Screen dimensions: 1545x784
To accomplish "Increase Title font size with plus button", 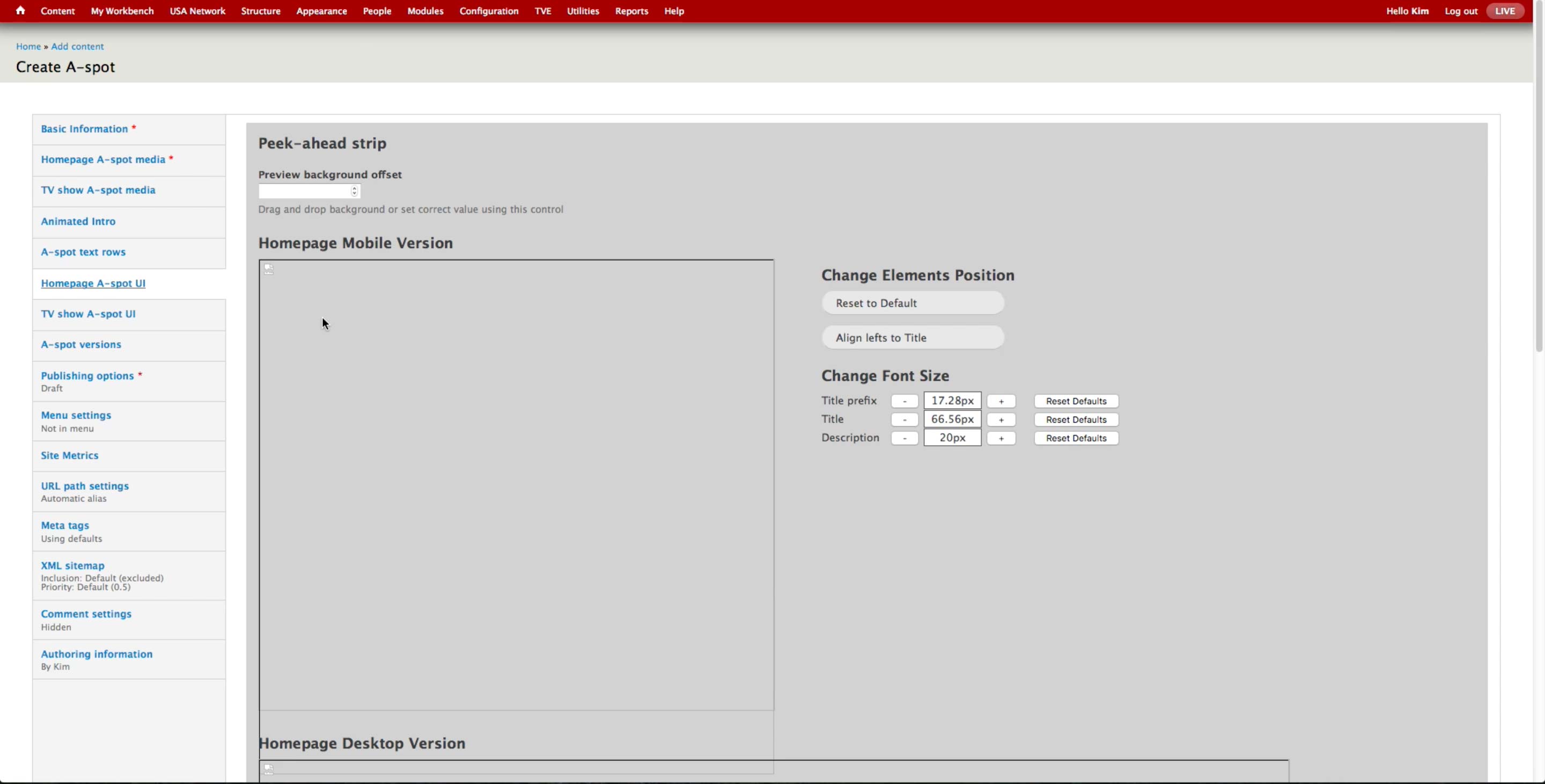I will 1000,419.
